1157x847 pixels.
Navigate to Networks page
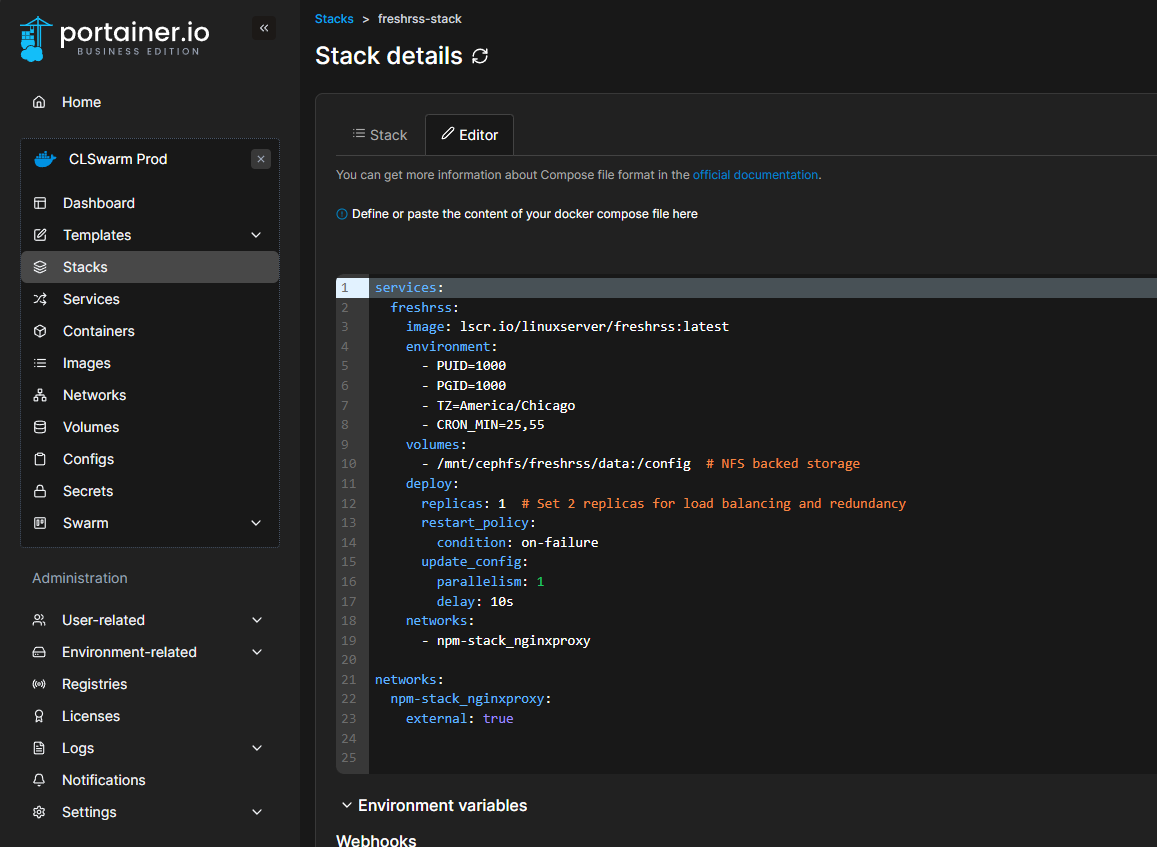pyautogui.click(x=94, y=395)
